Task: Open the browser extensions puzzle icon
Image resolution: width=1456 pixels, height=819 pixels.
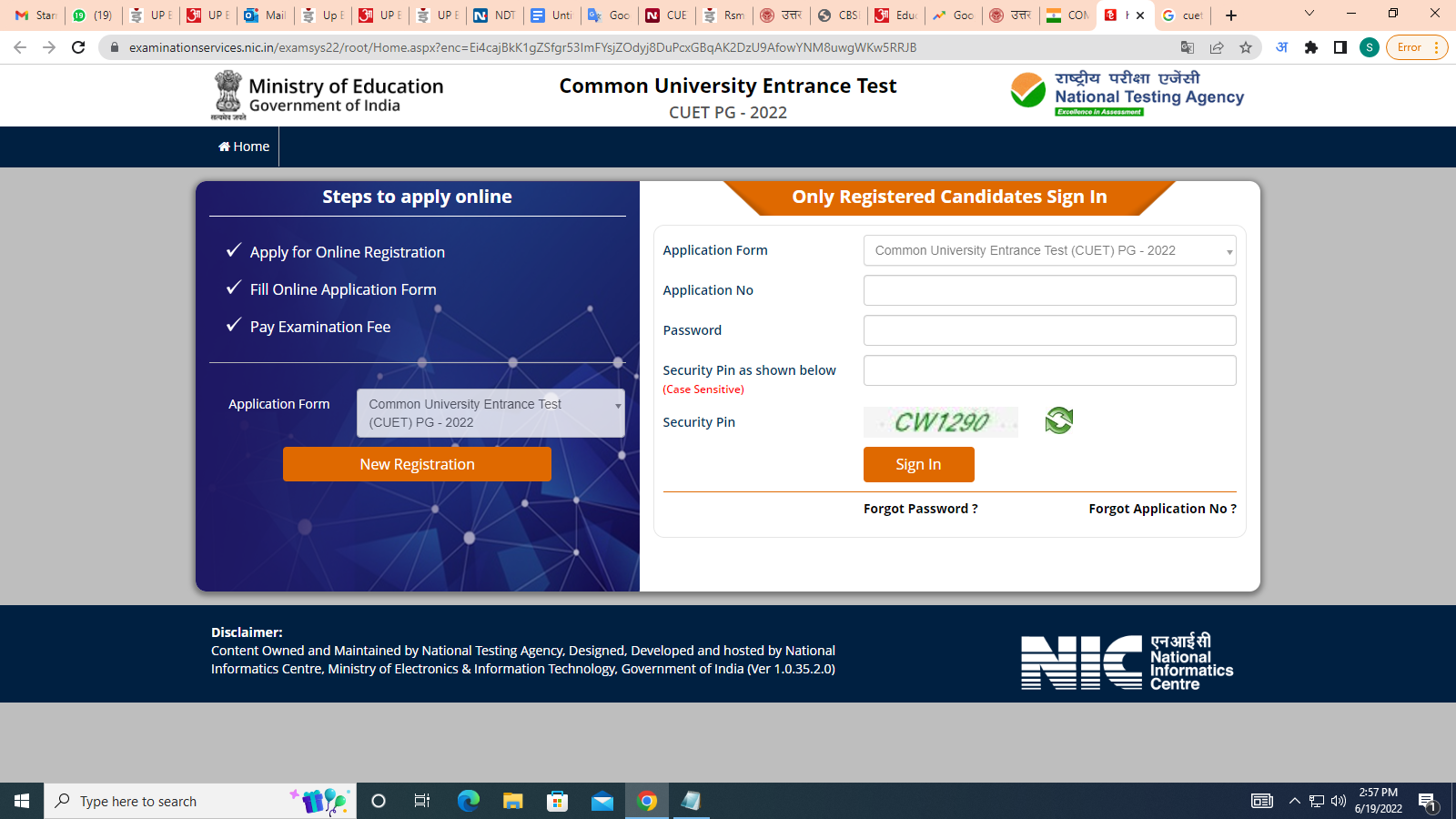Action: [x=1311, y=47]
